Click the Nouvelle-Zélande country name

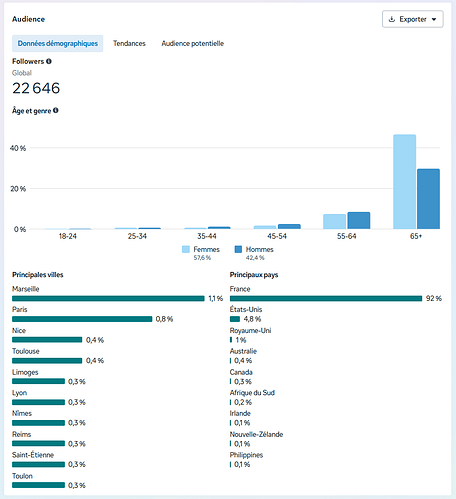[256, 434]
